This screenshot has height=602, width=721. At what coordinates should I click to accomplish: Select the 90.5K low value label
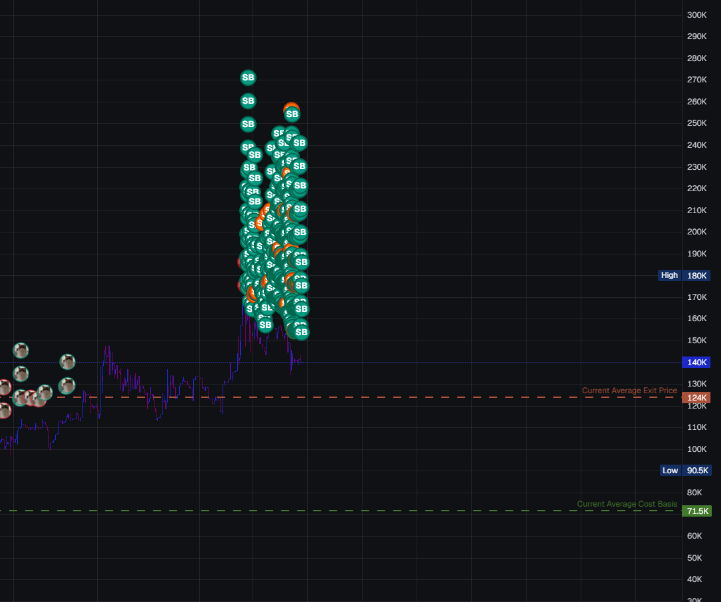point(697,470)
